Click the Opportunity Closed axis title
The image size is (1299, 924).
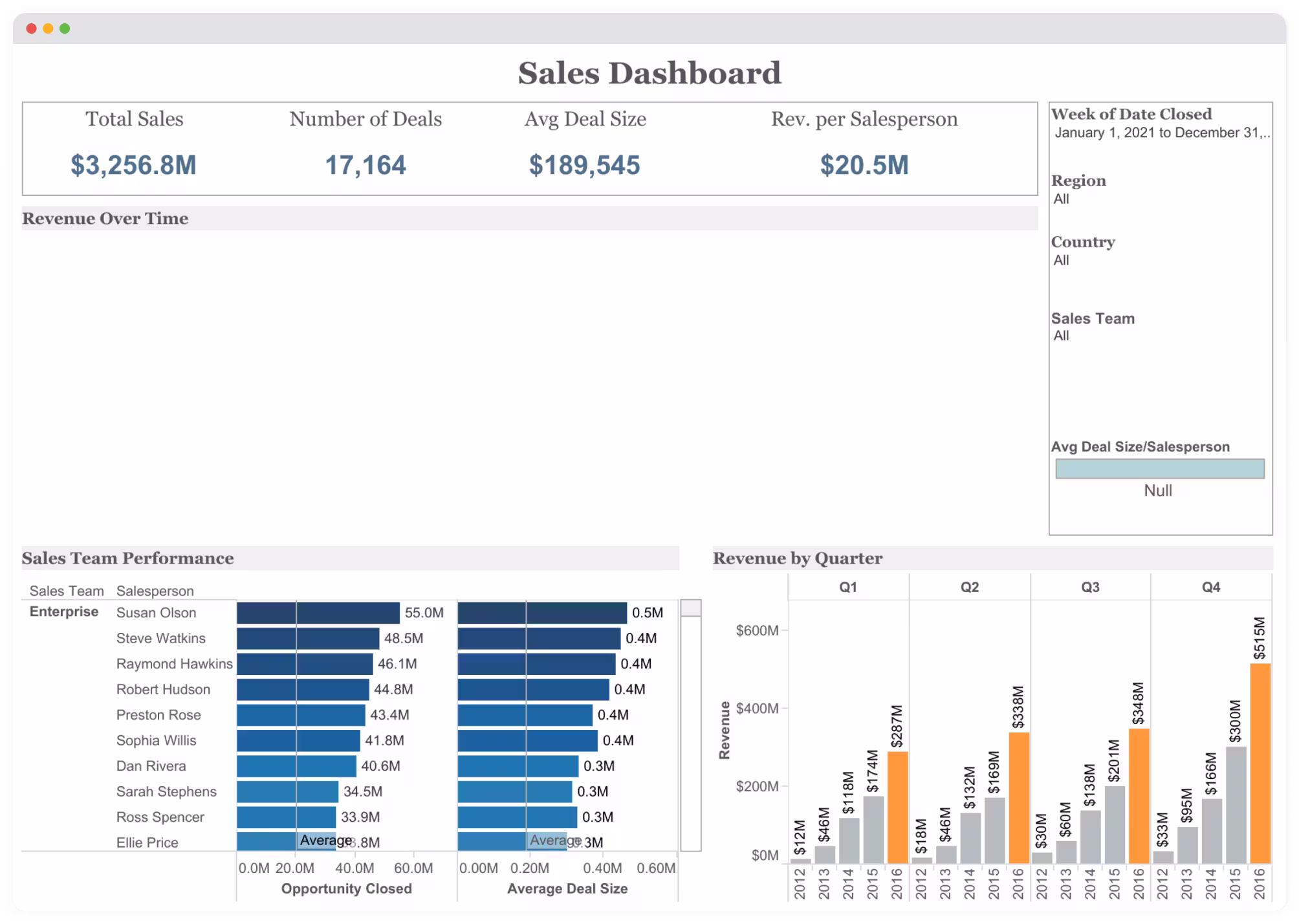click(x=347, y=889)
